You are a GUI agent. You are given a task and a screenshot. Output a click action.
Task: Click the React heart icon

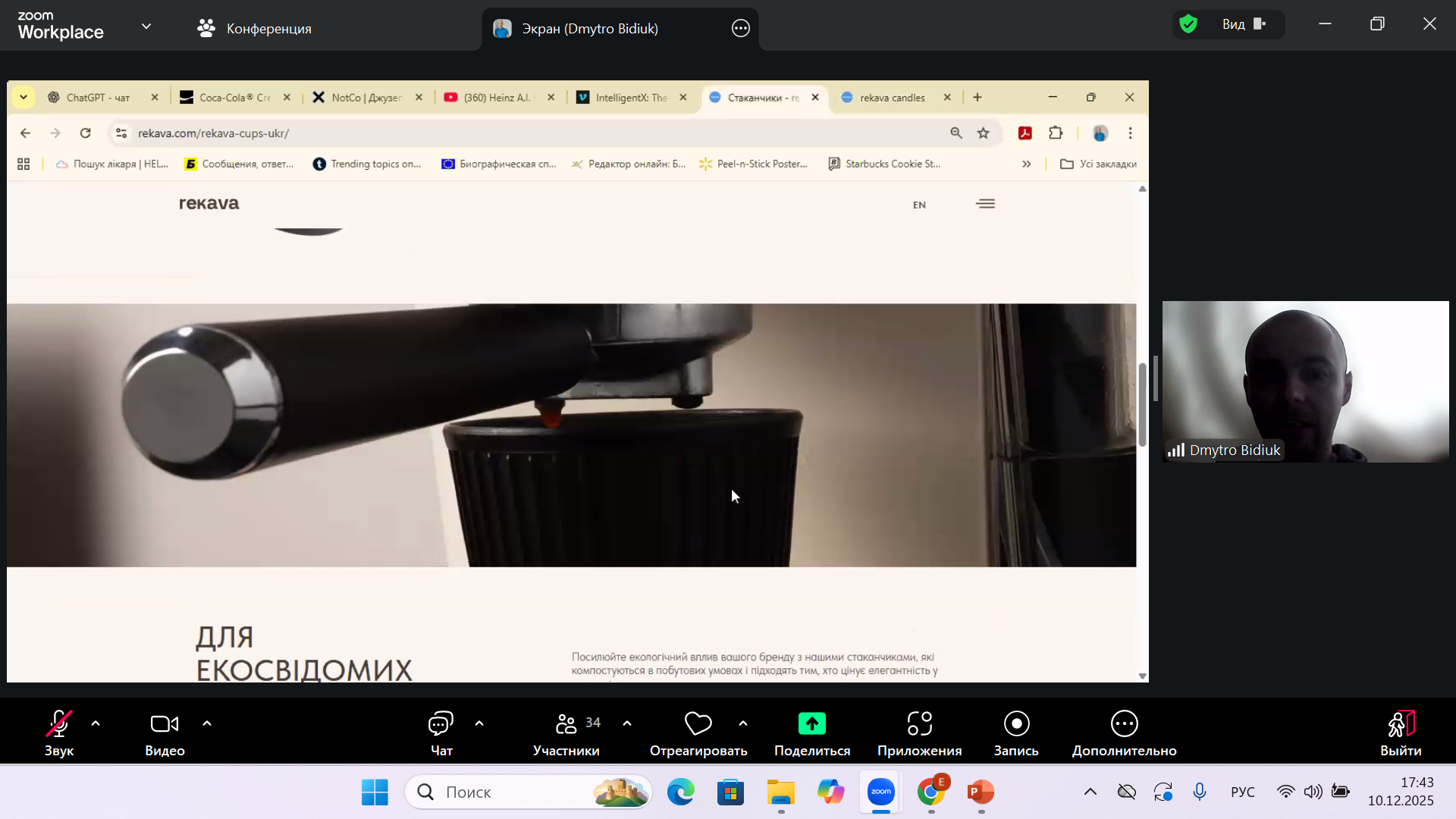click(698, 724)
